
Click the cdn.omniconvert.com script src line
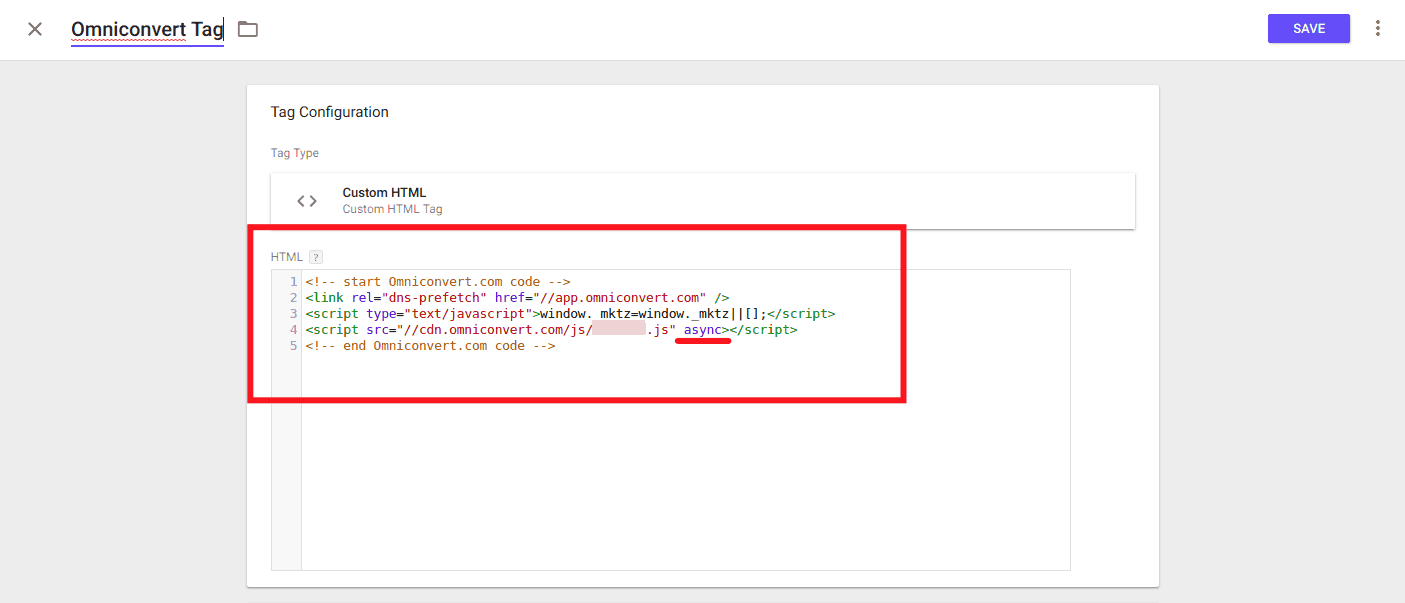click(x=551, y=330)
